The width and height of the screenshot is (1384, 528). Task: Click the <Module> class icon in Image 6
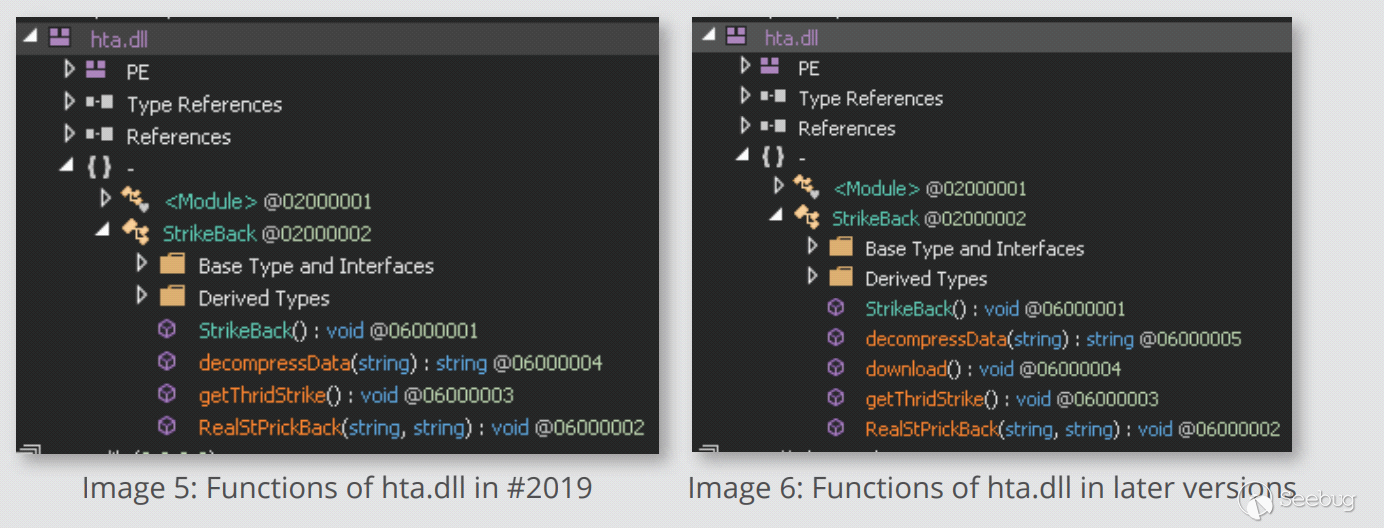coord(807,187)
